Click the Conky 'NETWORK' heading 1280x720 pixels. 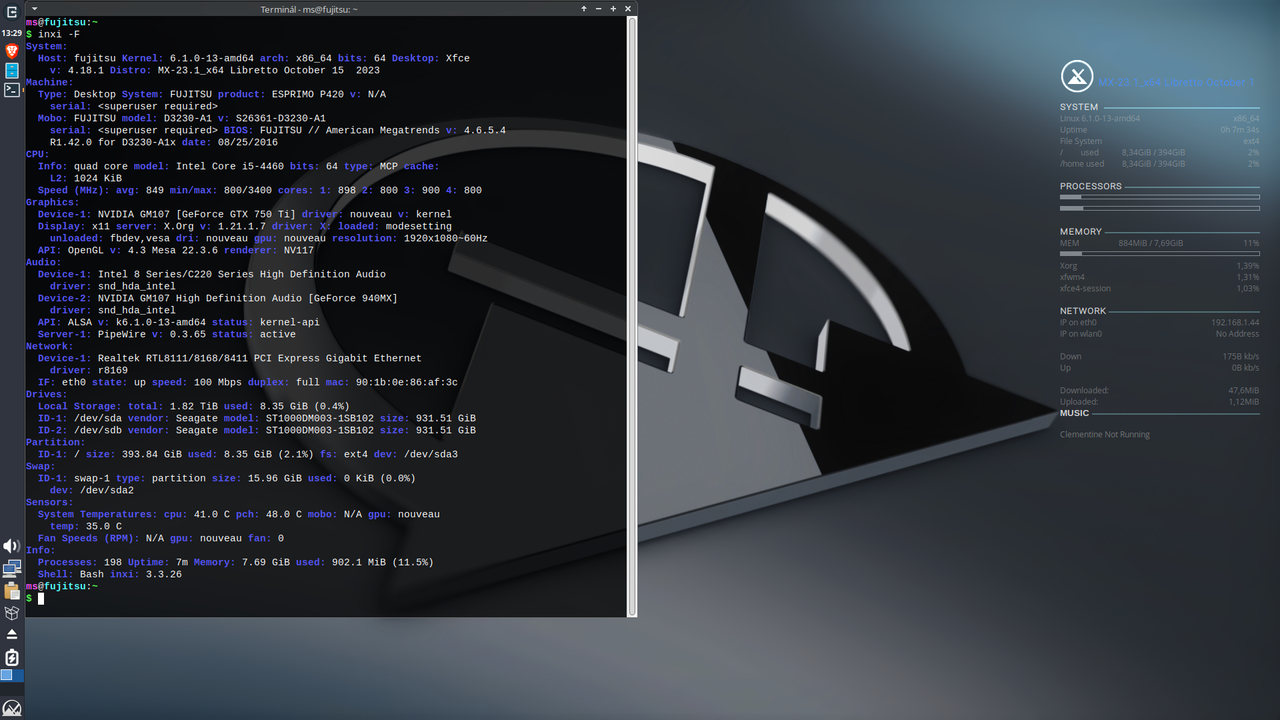click(x=1083, y=311)
